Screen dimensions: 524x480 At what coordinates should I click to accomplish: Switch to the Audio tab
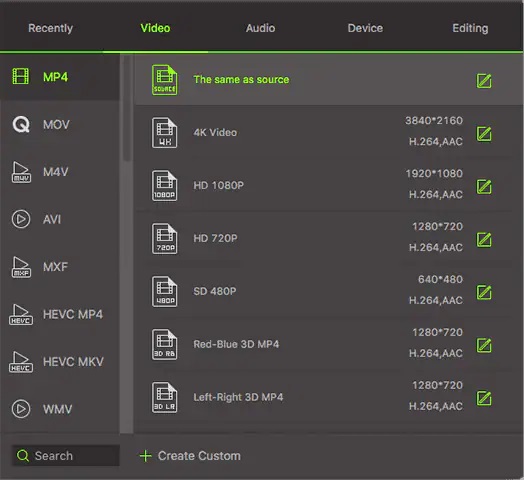point(260,28)
